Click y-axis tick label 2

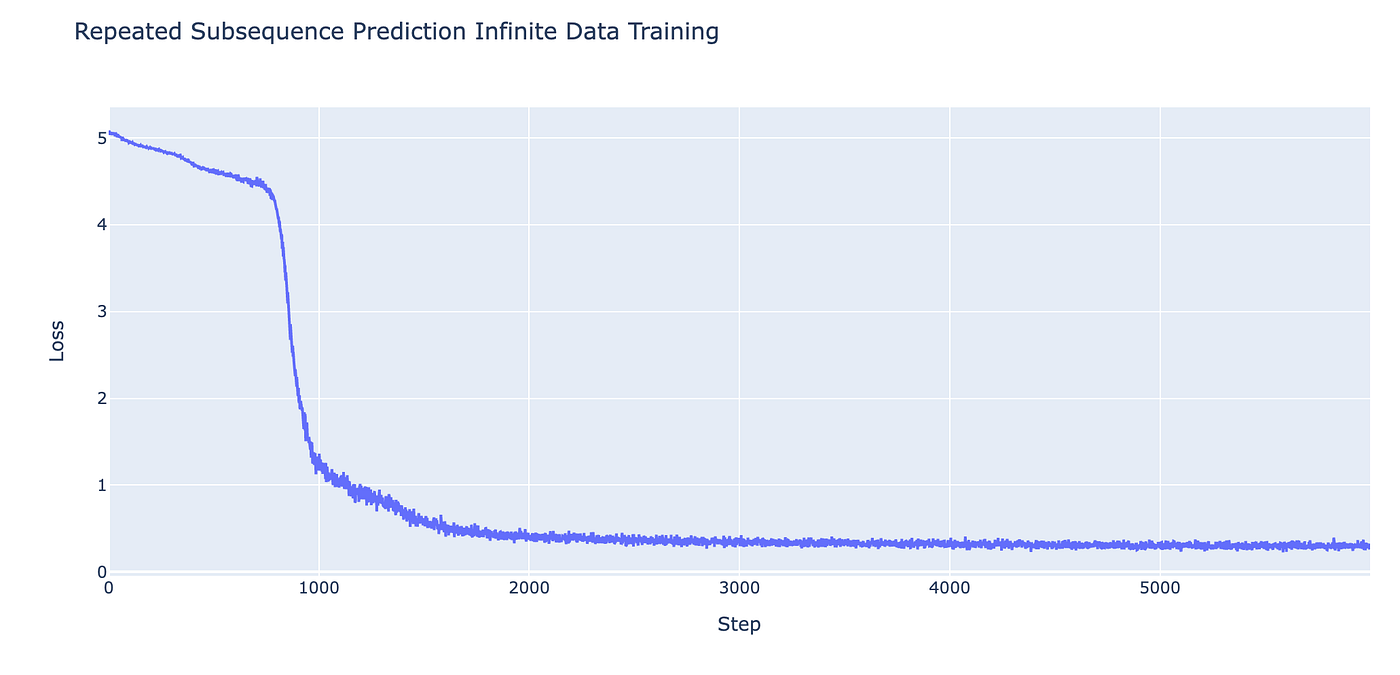[x=102, y=399]
